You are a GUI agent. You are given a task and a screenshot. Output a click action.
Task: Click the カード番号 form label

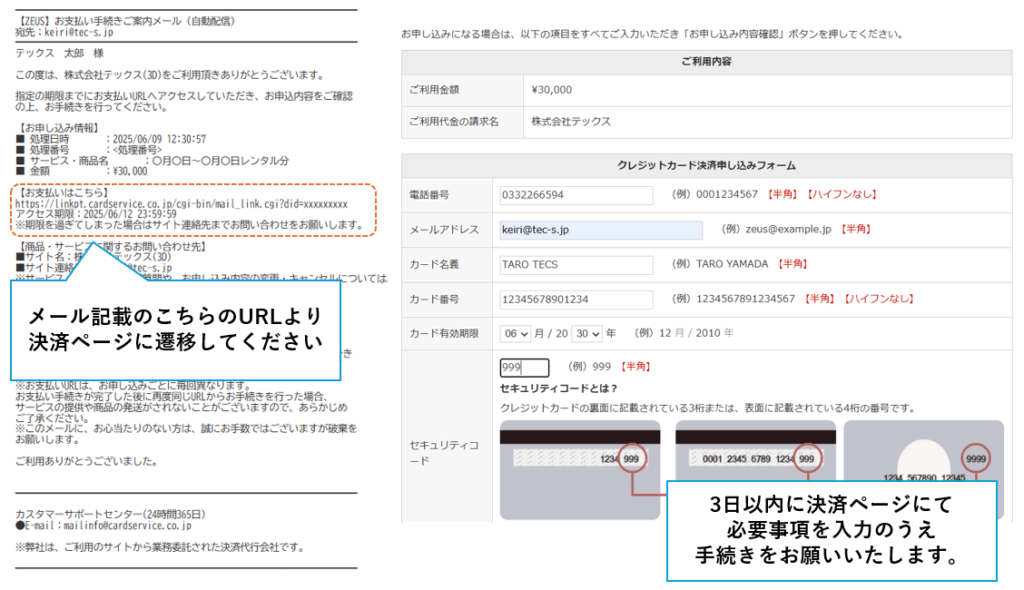pos(434,299)
